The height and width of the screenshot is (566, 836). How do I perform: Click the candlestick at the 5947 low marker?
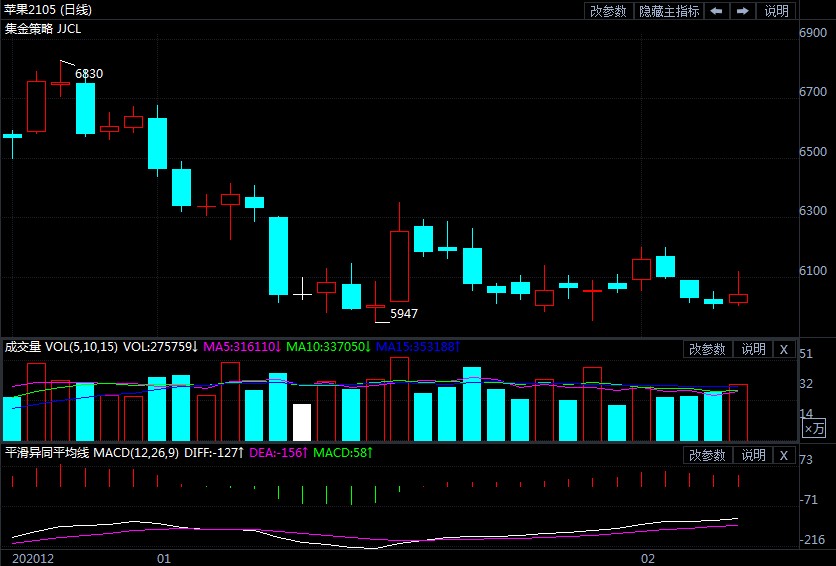[x=375, y=305]
